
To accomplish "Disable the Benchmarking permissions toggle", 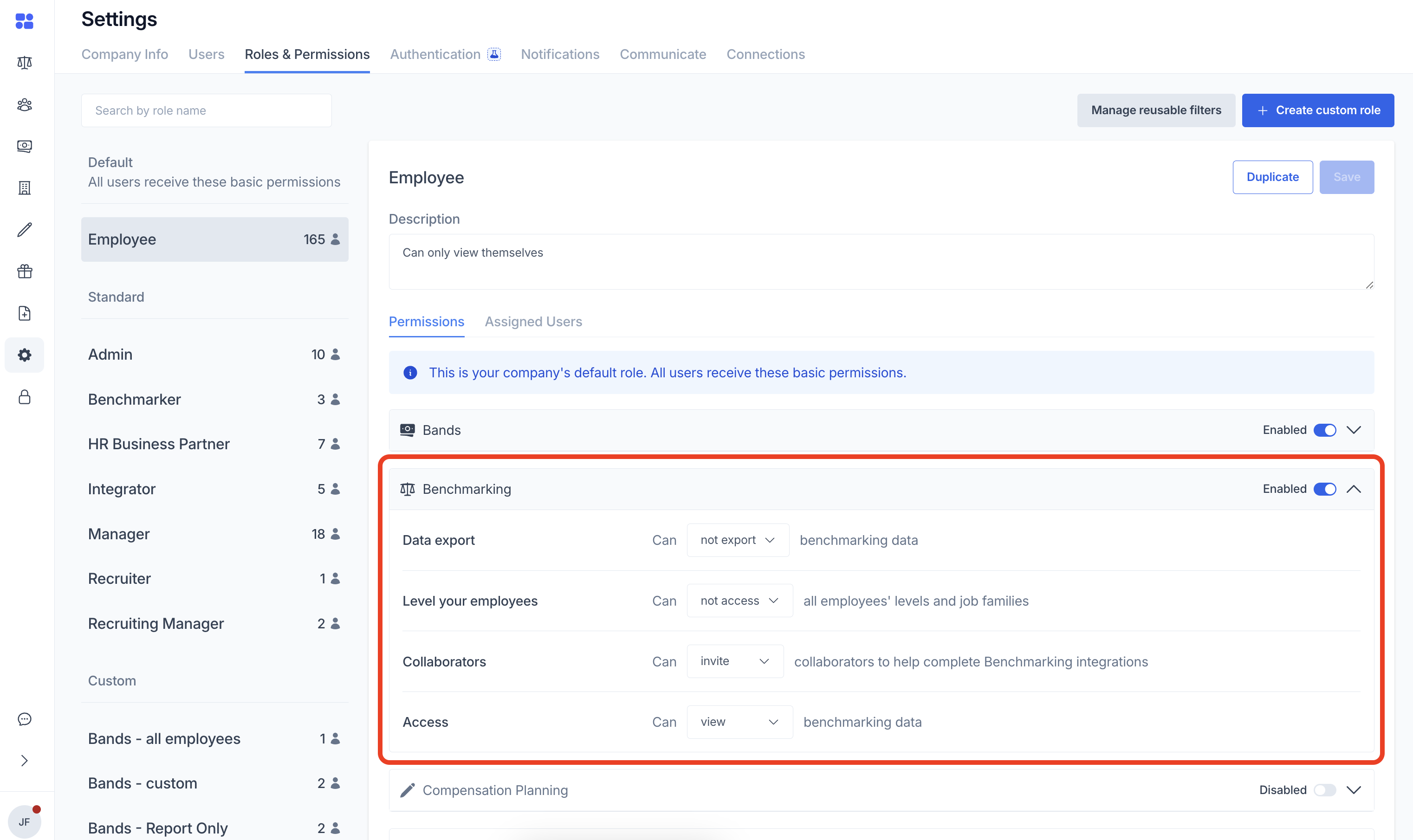I will (x=1325, y=489).
